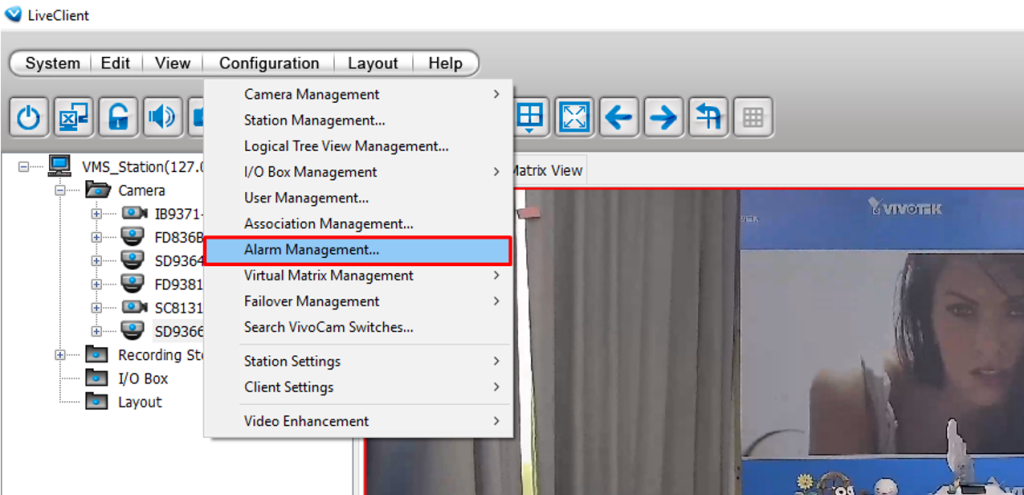The image size is (1024, 495).
Task: Select the Layout folder in tree
Action: 139,402
